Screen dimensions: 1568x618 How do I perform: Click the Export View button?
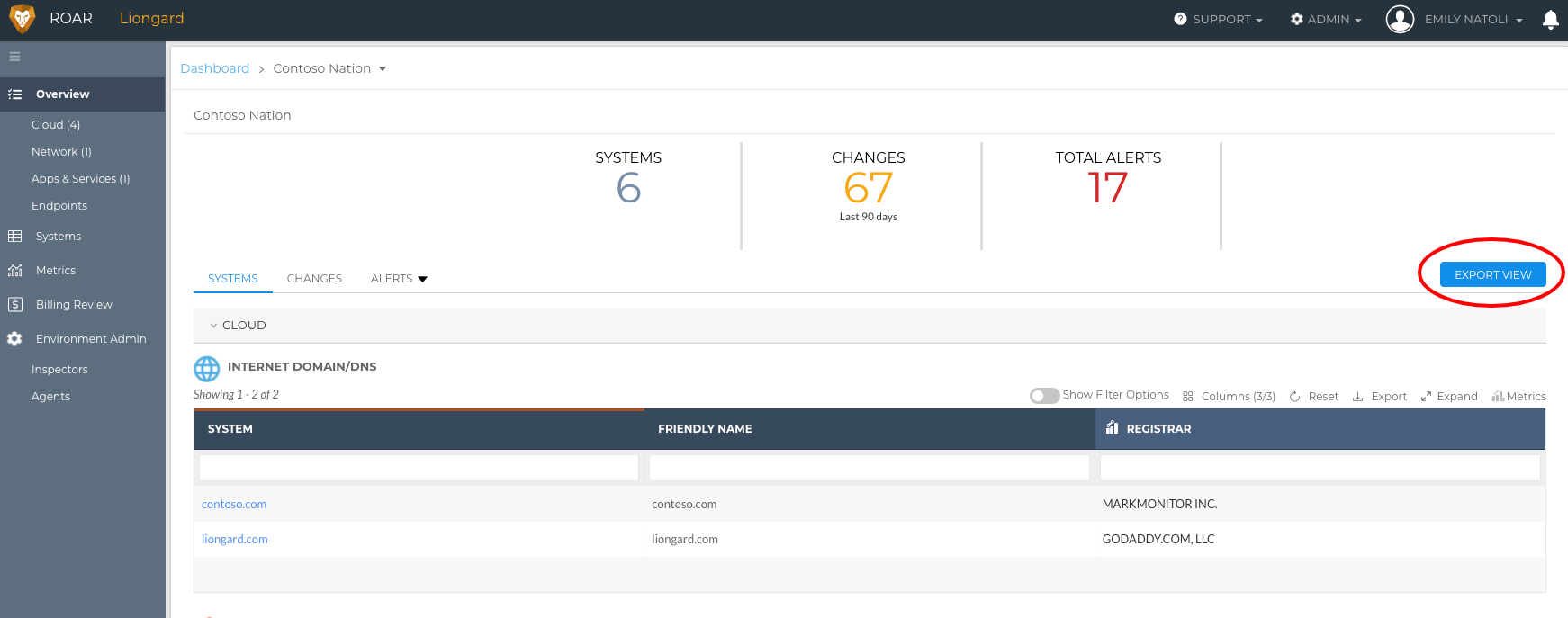(x=1492, y=274)
